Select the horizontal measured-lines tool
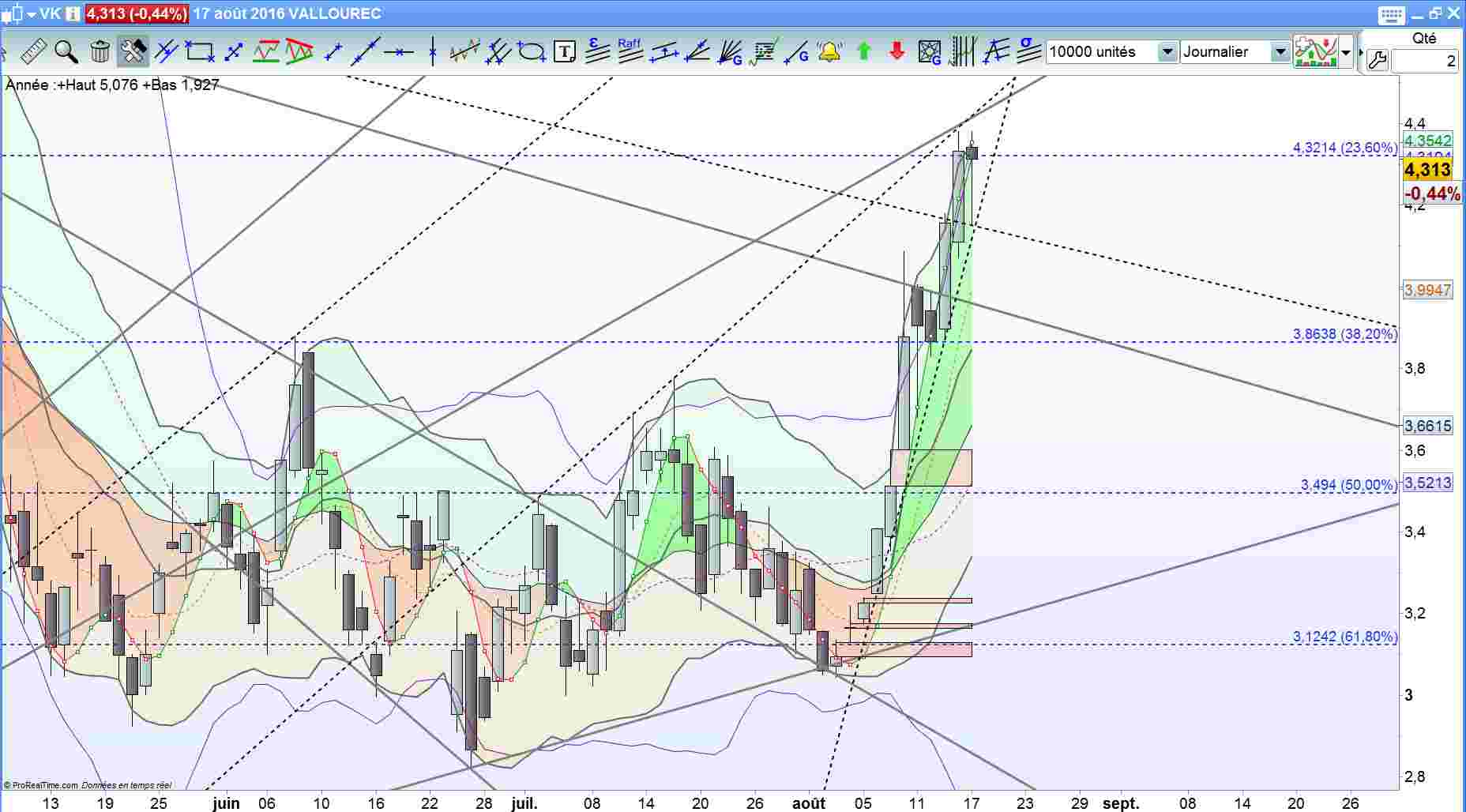Viewport: 1466px width, 812px height. click(x=664, y=52)
